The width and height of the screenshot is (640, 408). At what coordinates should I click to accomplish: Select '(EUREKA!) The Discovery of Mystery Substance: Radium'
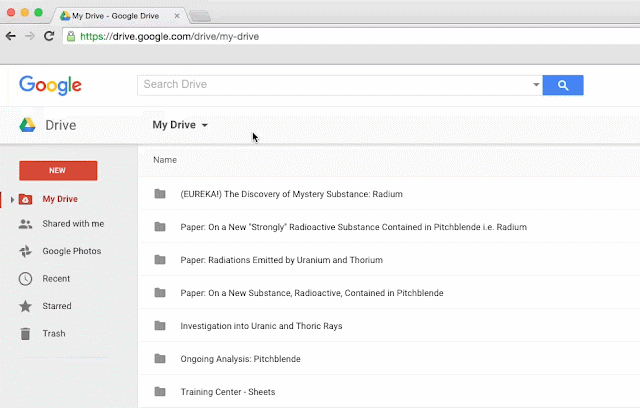291,194
